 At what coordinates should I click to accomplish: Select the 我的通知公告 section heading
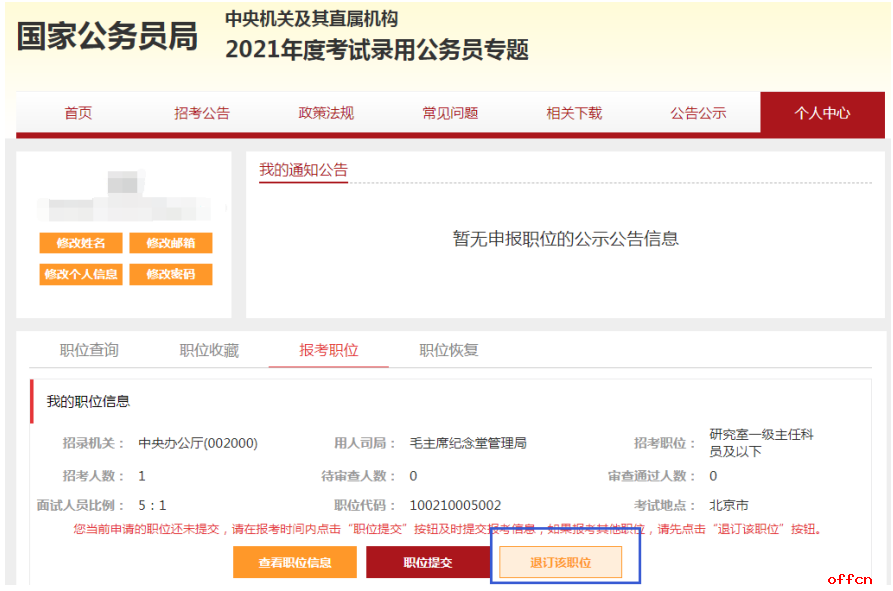[x=303, y=170]
